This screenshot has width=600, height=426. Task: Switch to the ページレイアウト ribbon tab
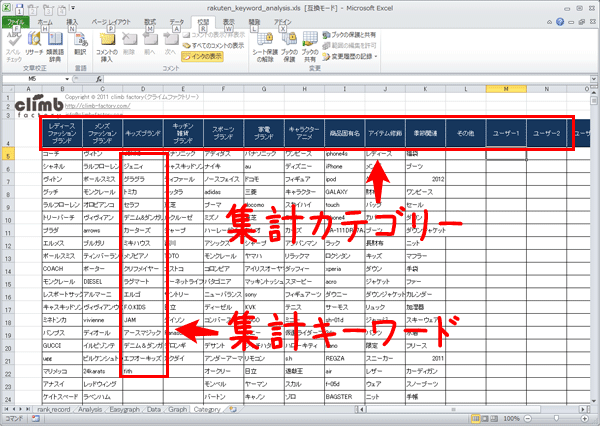111,22
